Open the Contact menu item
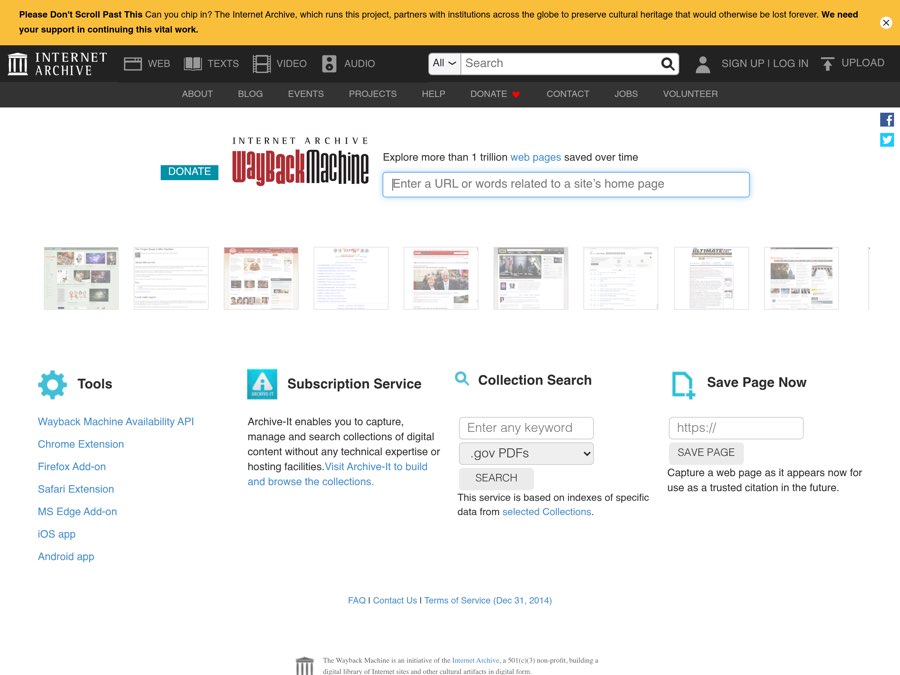 [x=568, y=94]
